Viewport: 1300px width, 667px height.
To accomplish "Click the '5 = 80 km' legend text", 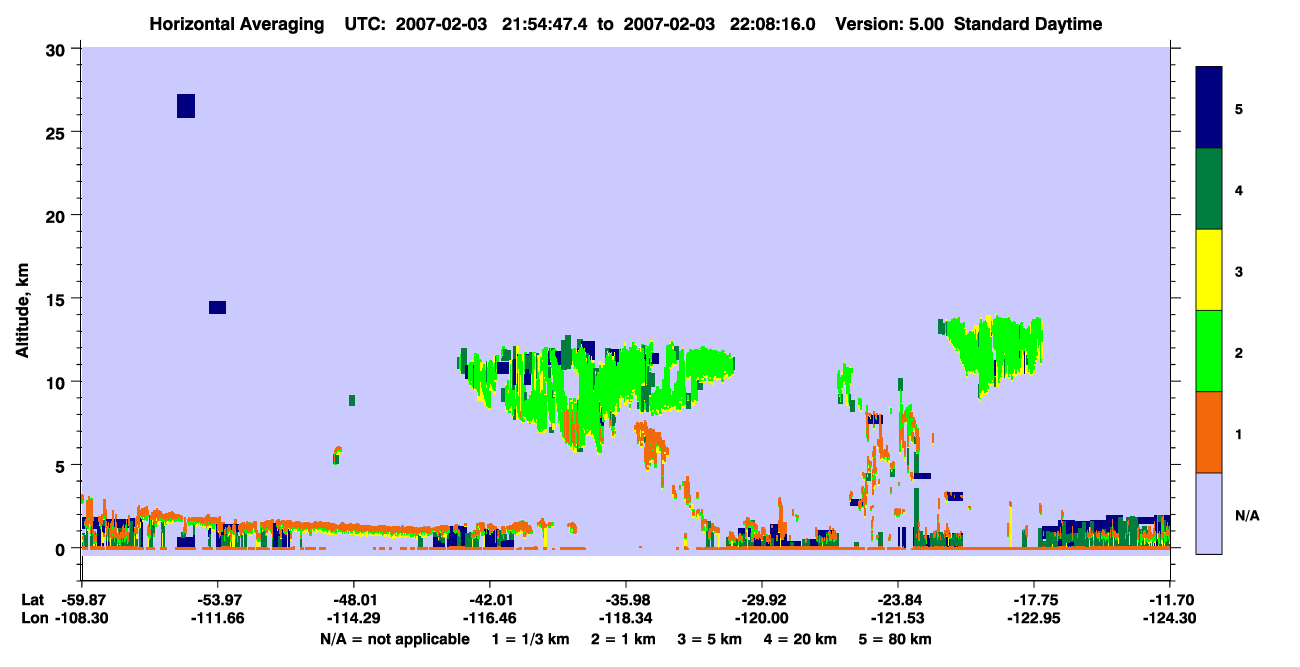I will click(x=896, y=639).
